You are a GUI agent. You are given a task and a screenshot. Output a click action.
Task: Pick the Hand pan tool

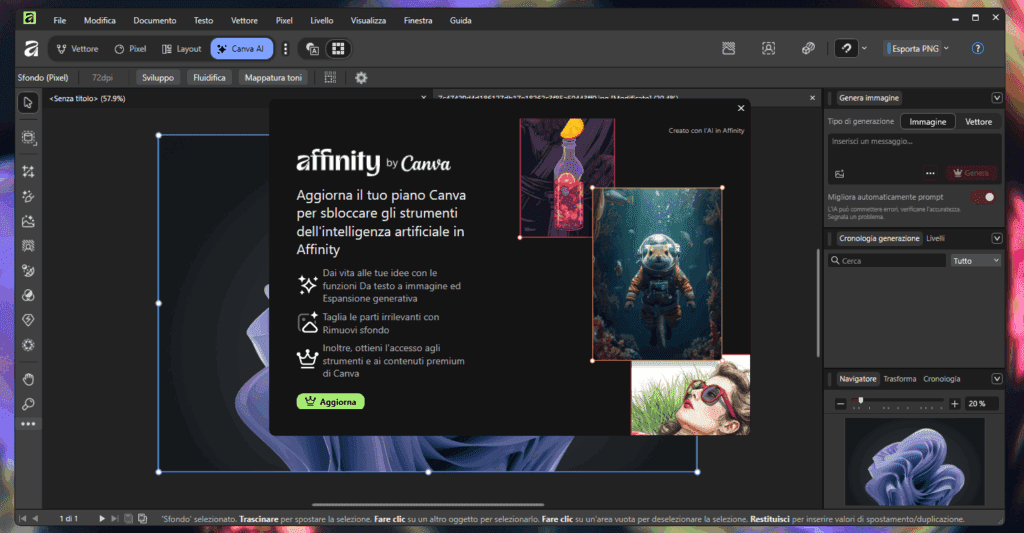pyautogui.click(x=28, y=378)
